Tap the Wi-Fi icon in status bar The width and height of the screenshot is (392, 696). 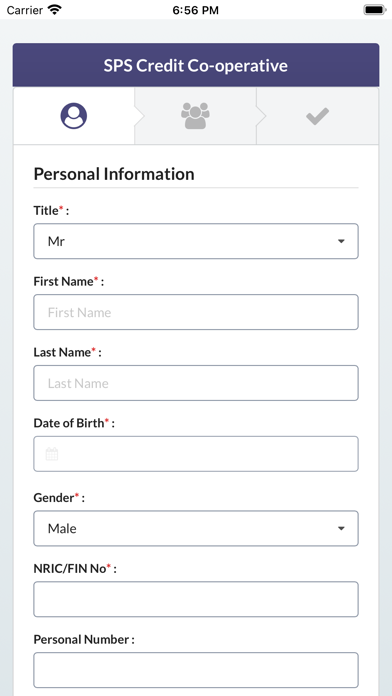pos(55,10)
